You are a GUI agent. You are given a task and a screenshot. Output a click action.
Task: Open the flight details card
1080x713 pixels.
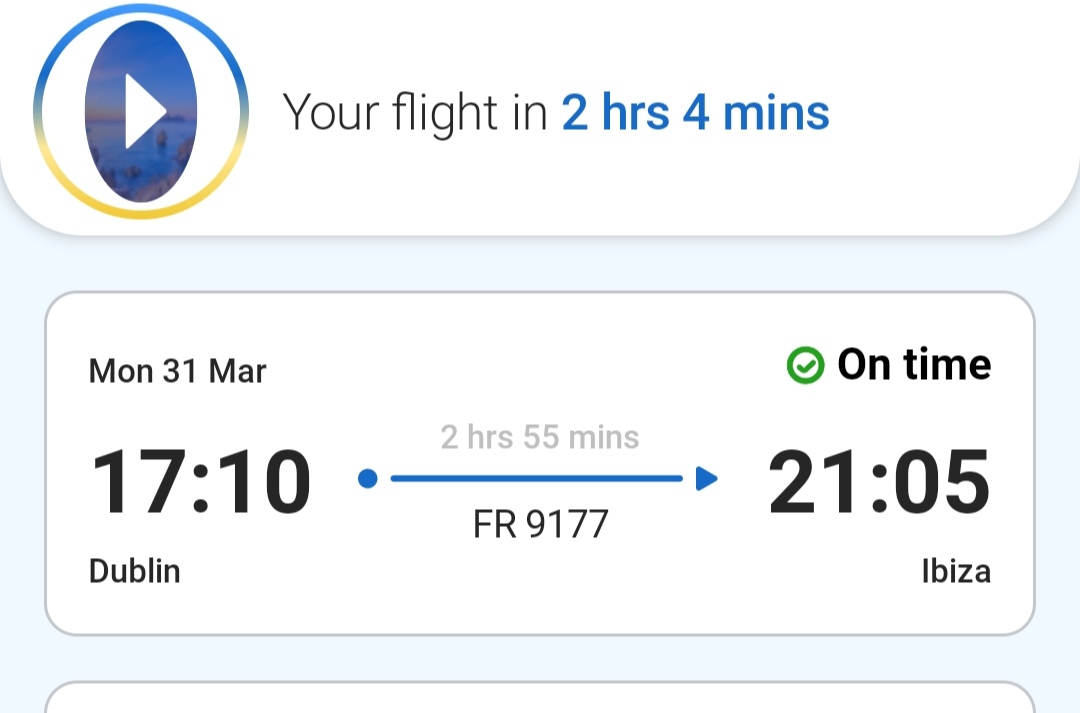tap(540, 464)
